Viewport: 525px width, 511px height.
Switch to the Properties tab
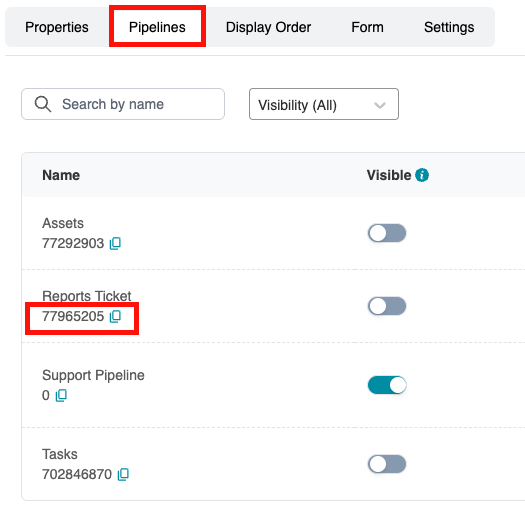pos(57,27)
